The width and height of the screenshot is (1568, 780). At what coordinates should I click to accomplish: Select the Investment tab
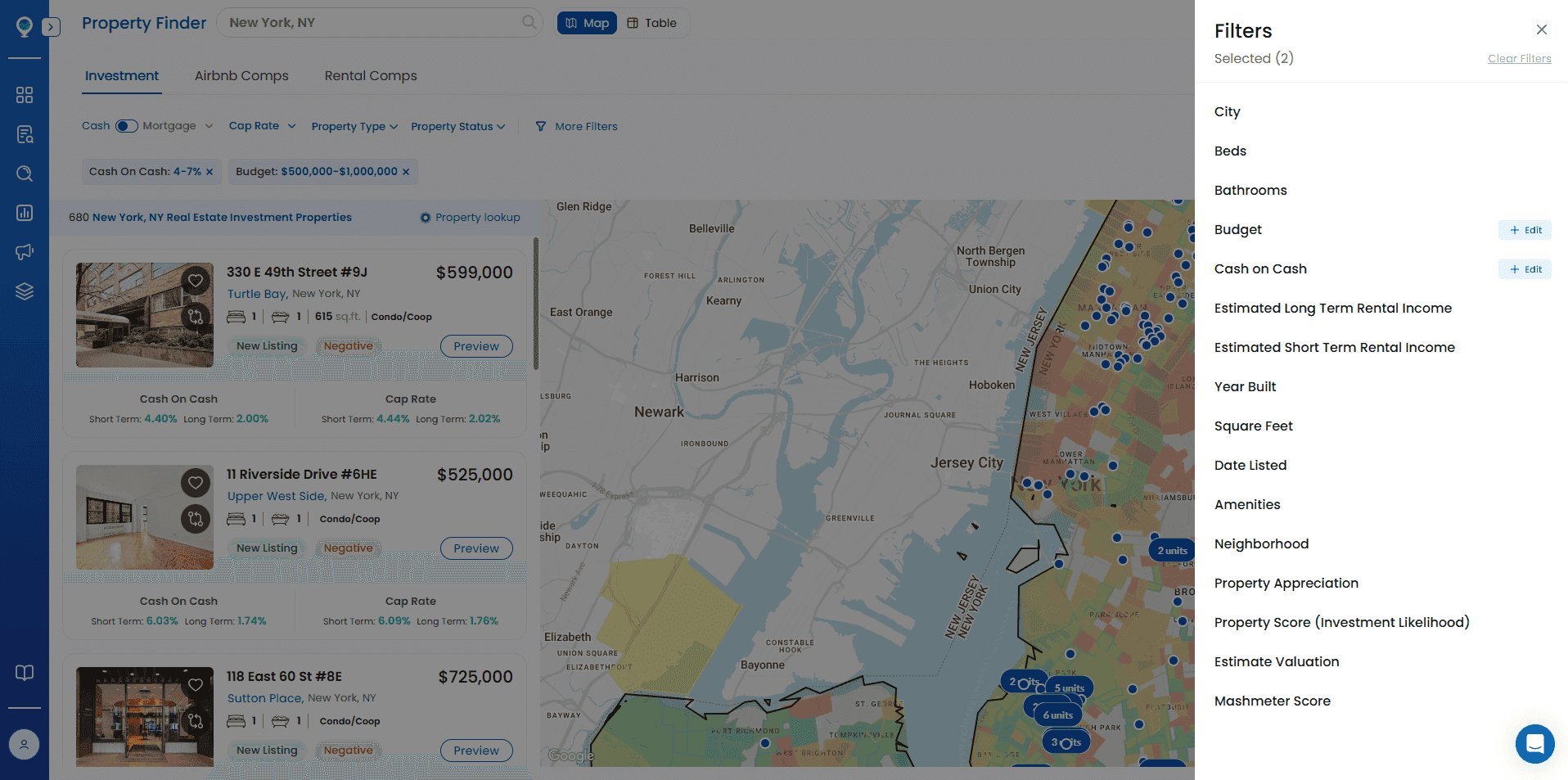pos(122,76)
